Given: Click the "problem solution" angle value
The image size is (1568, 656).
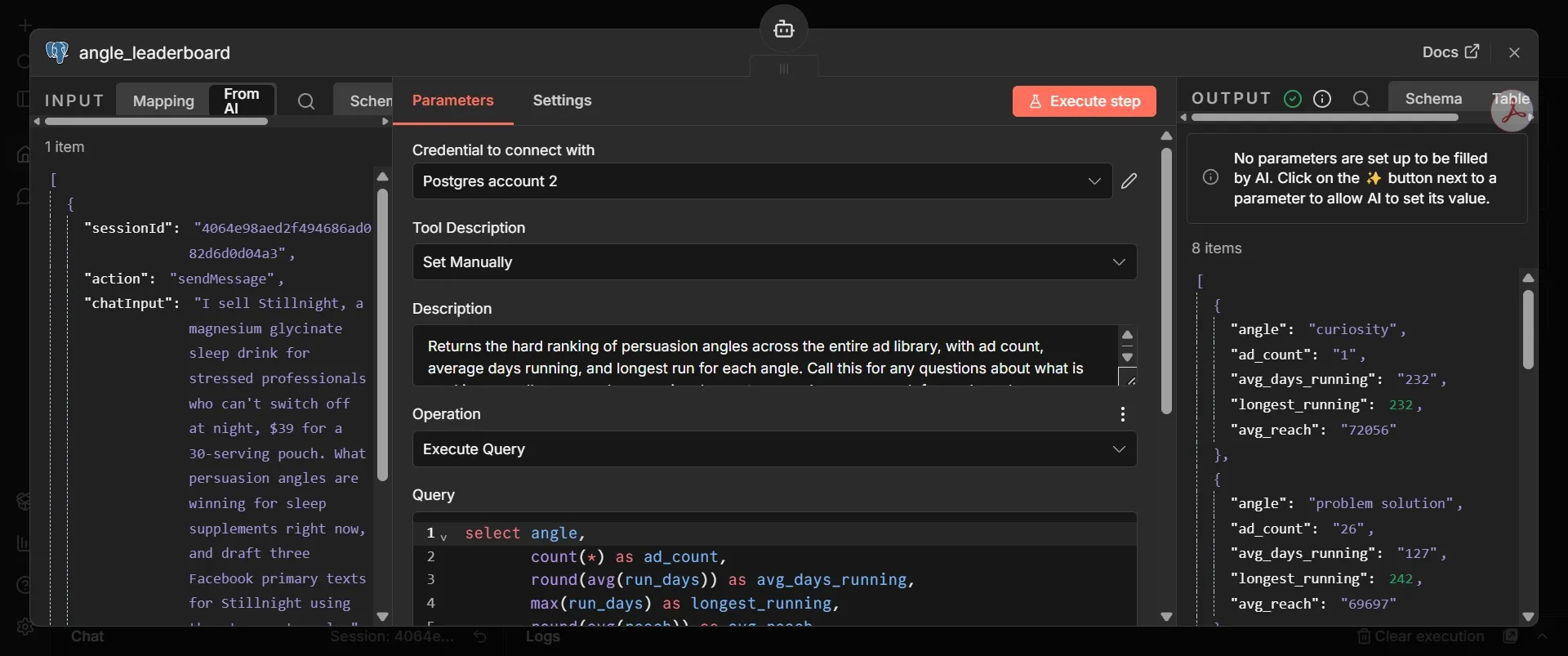Looking at the screenshot, I should [1381, 503].
